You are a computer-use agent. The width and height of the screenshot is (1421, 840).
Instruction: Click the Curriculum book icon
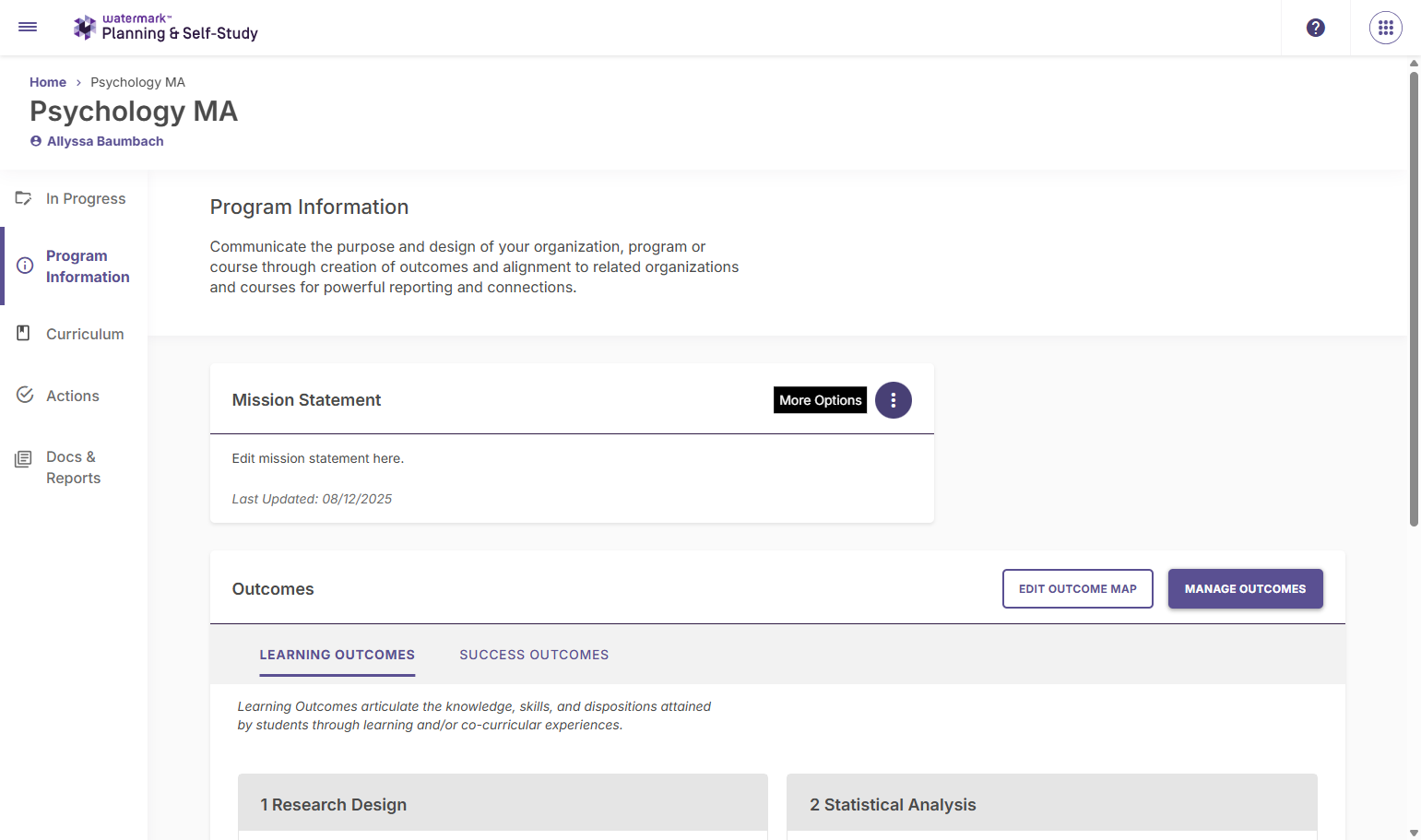click(x=24, y=333)
